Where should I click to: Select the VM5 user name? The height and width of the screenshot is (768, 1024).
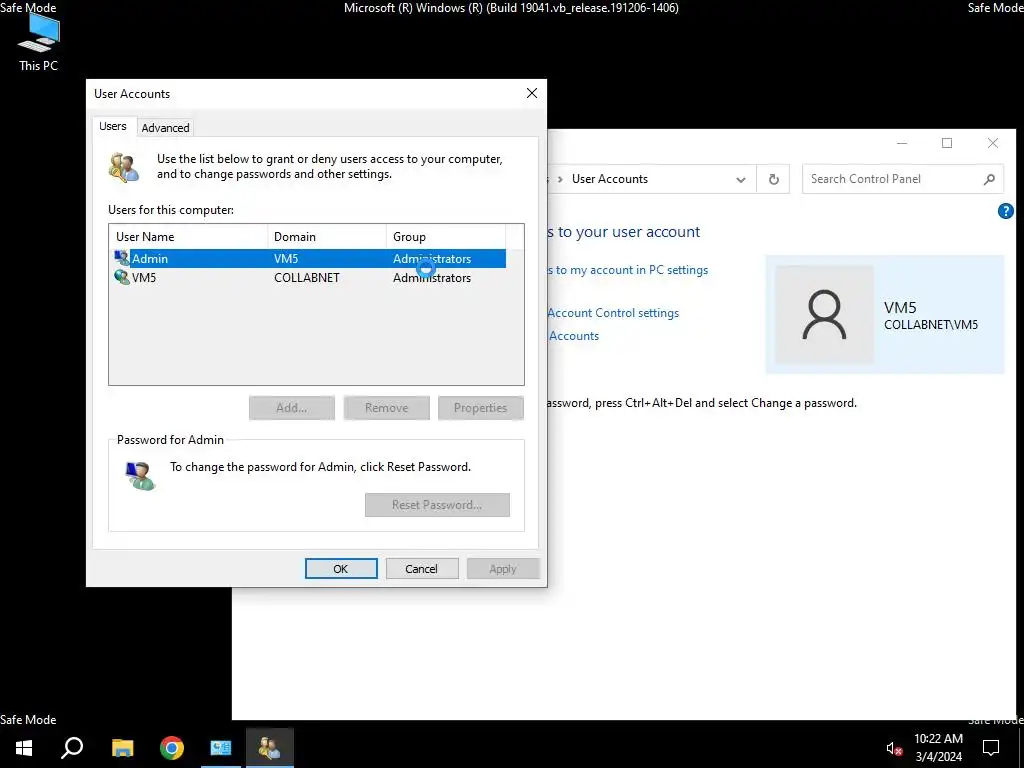coord(144,278)
